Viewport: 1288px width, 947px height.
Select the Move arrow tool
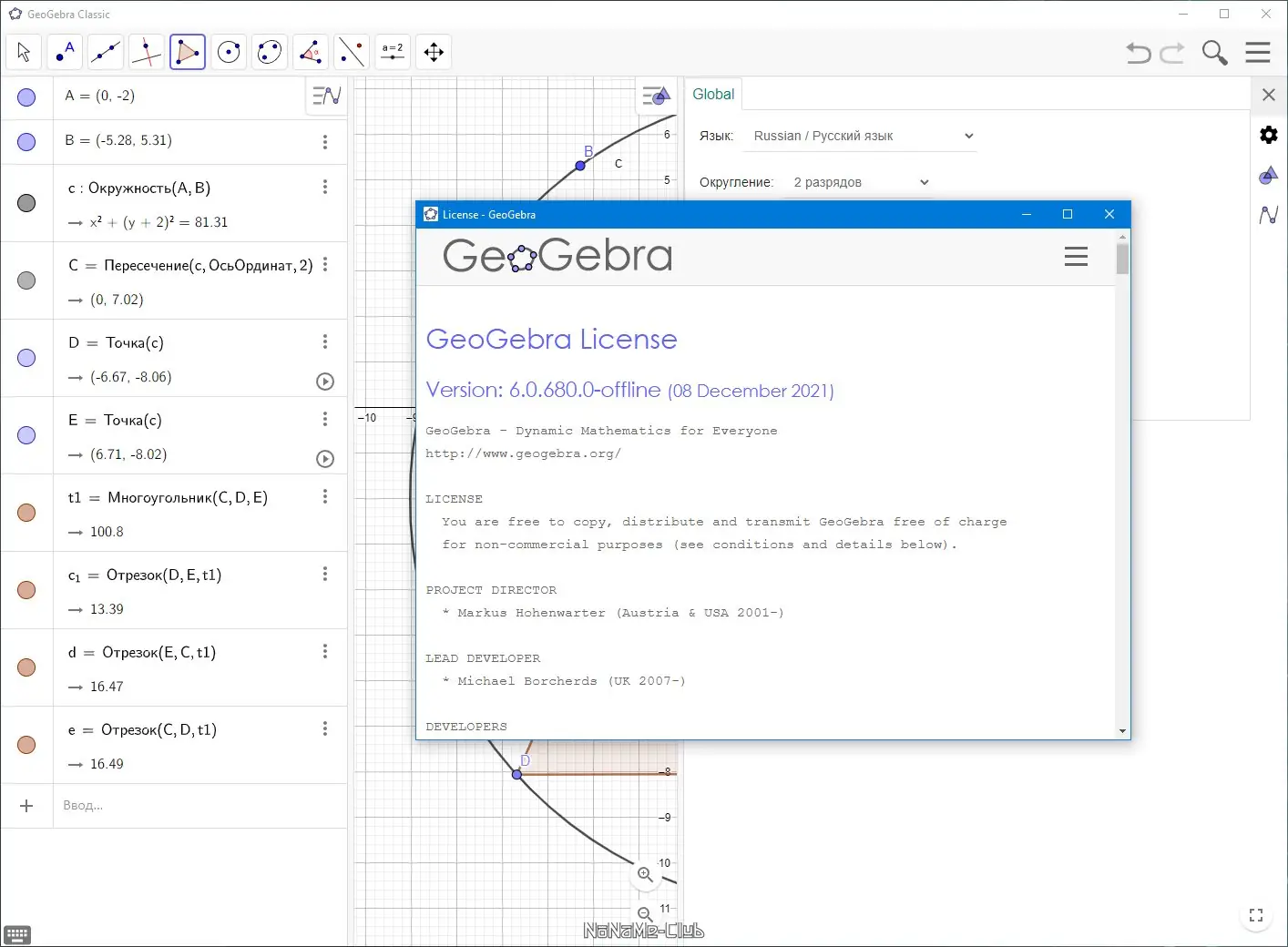click(24, 52)
